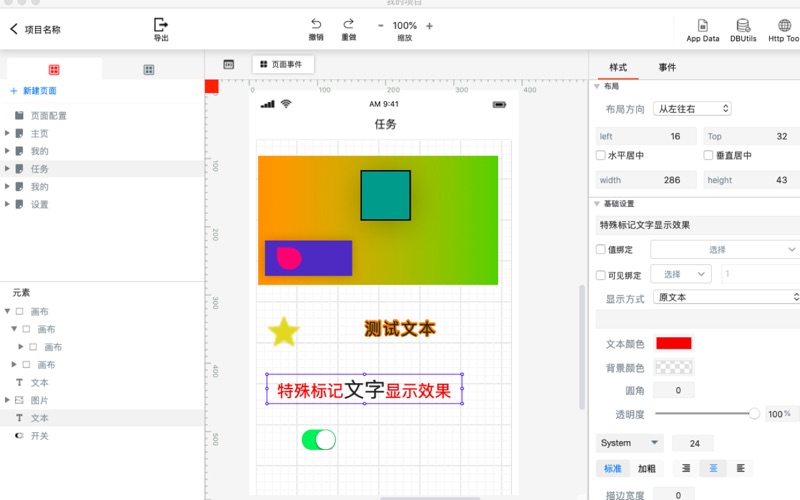Select the highlighted 文本 element row
The height and width of the screenshot is (500, 800).
(x=102, y=418)
